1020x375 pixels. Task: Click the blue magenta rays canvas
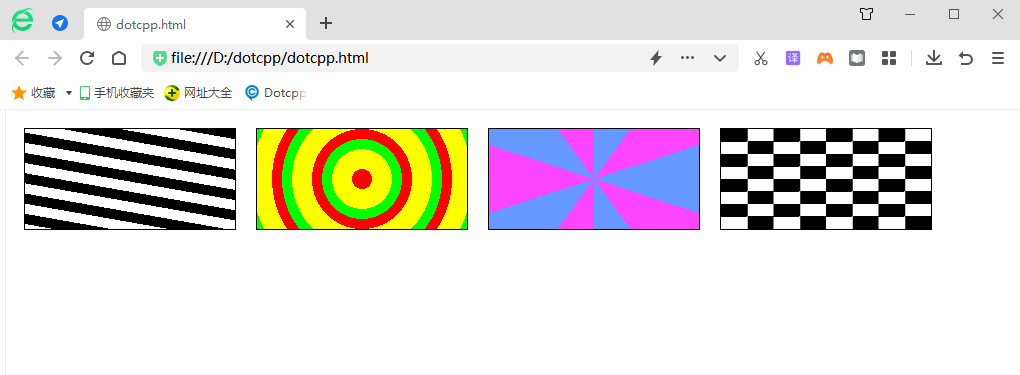(594, 179)
